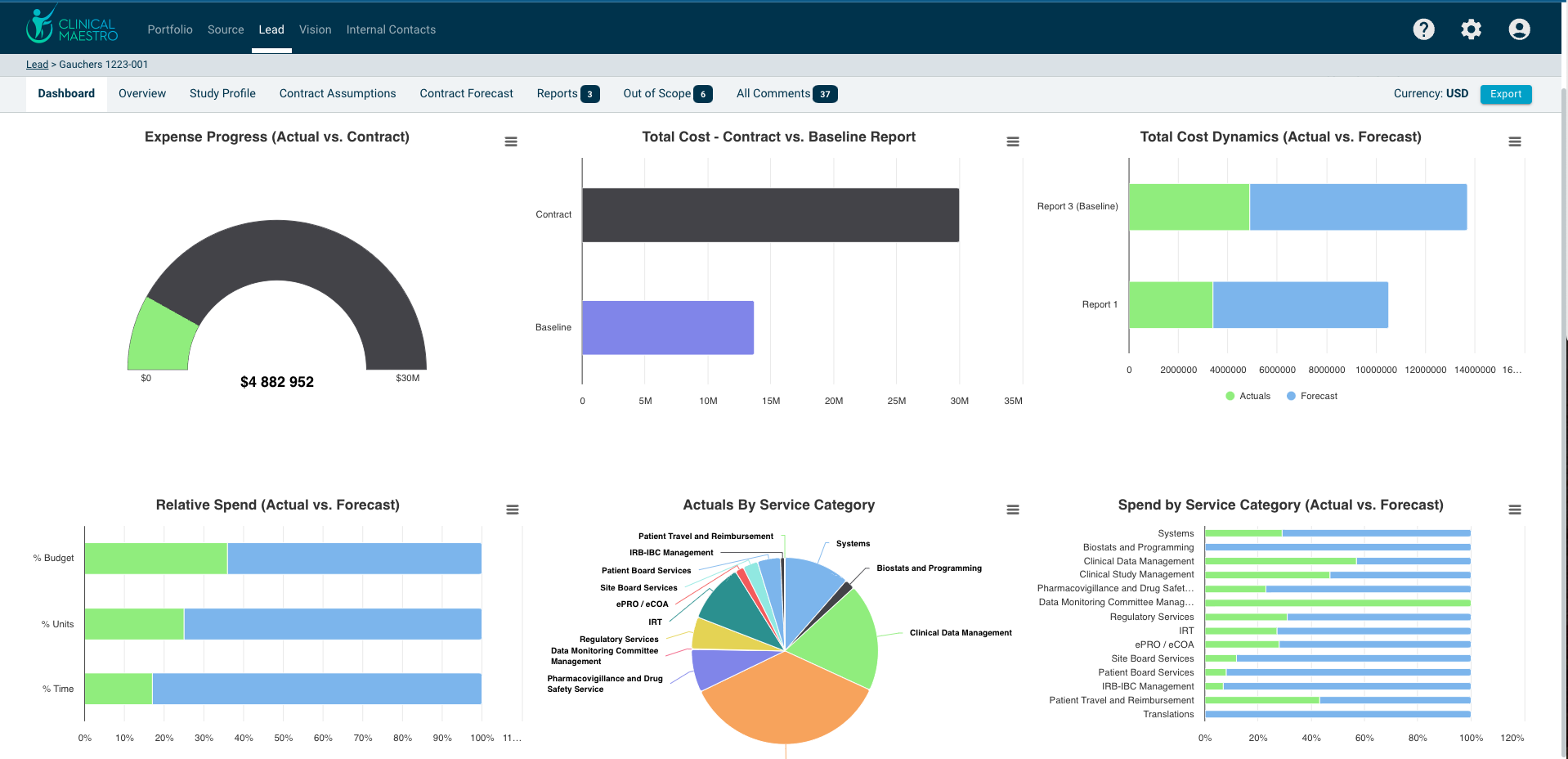Click the Lead breadcrumb link
The image size is (1568, 759).
(37, 65)
